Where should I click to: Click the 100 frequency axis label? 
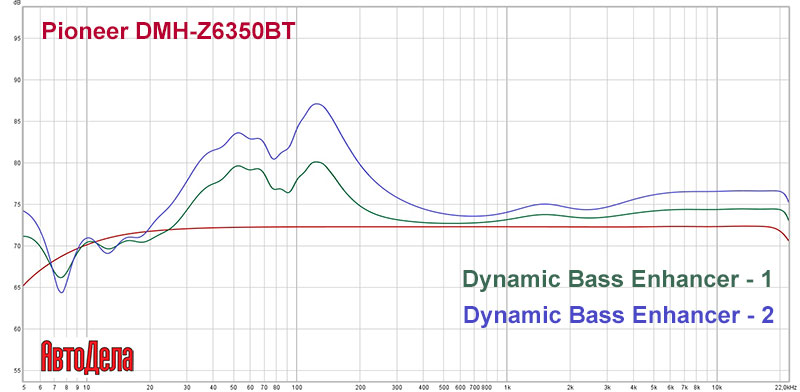point(297,387)
